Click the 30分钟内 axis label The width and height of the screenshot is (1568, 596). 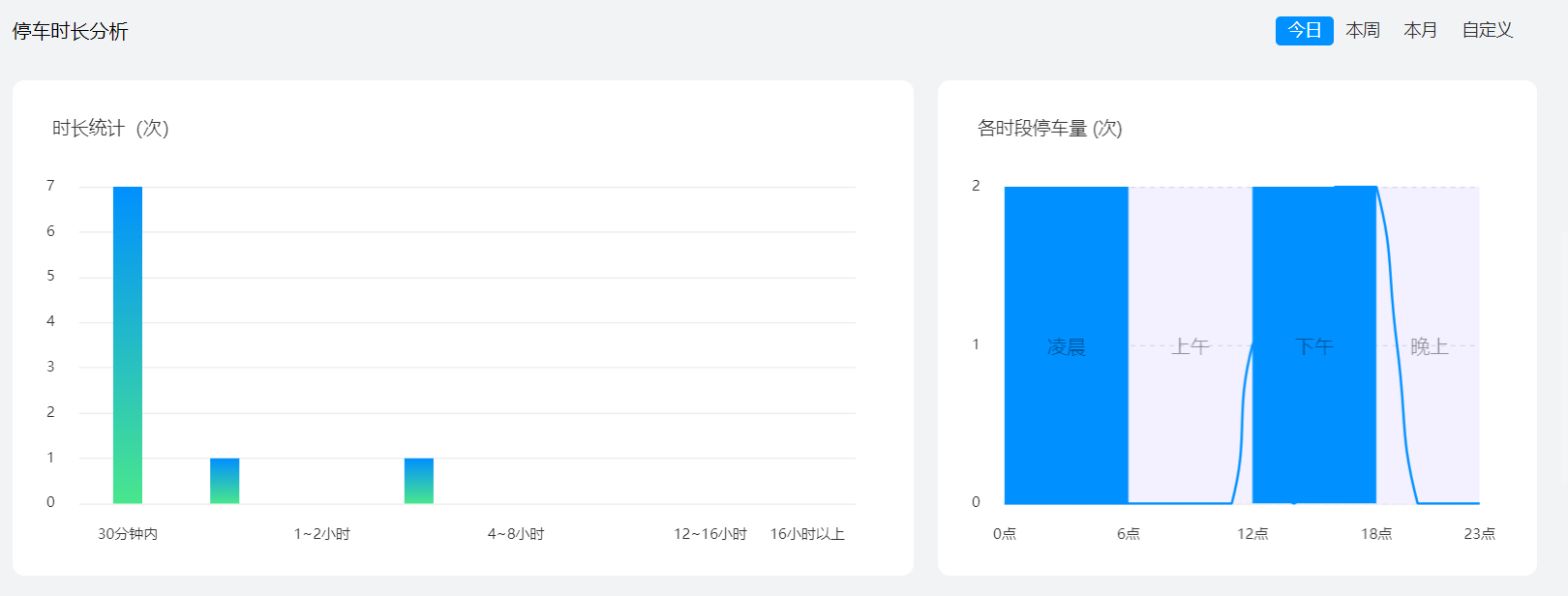(128, 534)
